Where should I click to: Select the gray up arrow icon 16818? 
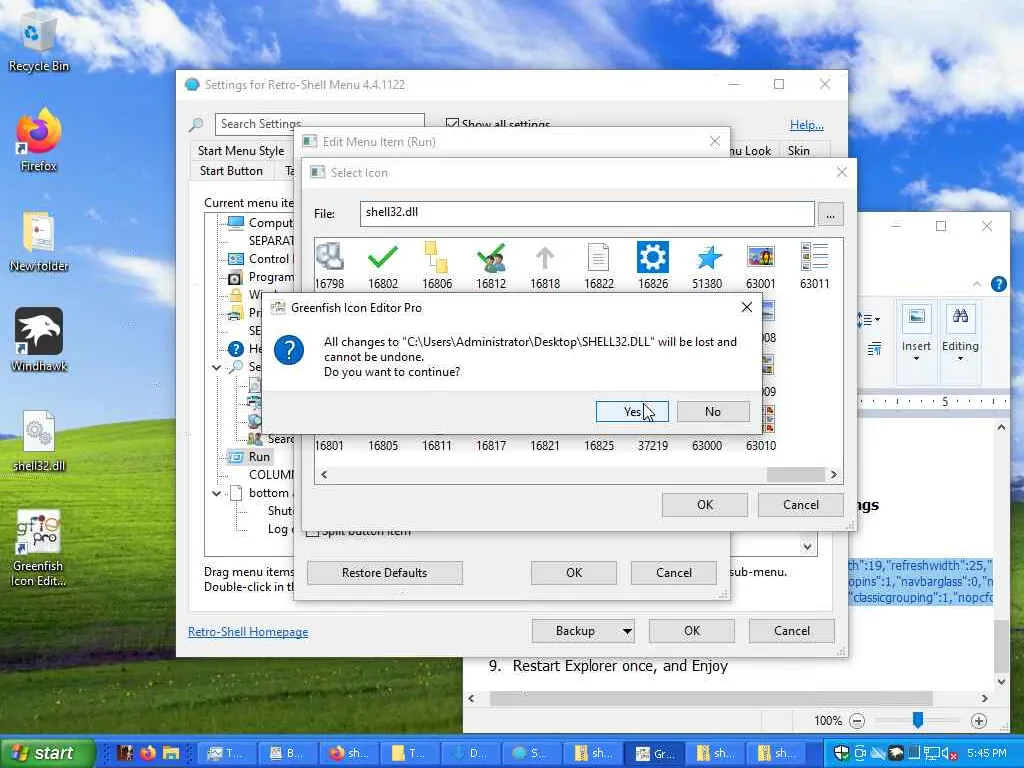pos(545,265)
